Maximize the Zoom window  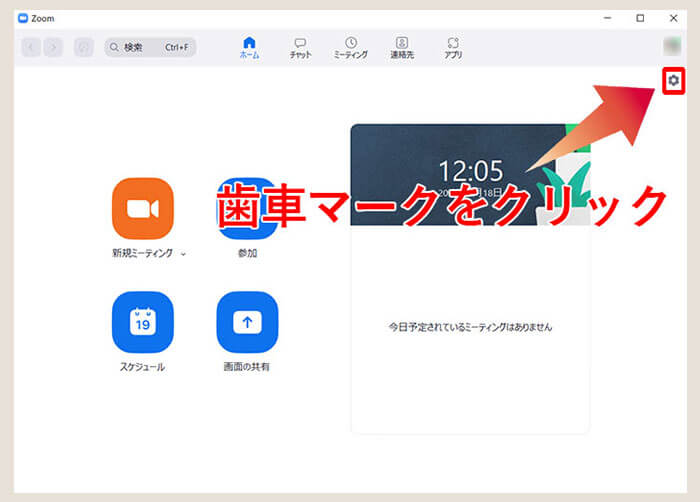[x=640, y=18]
